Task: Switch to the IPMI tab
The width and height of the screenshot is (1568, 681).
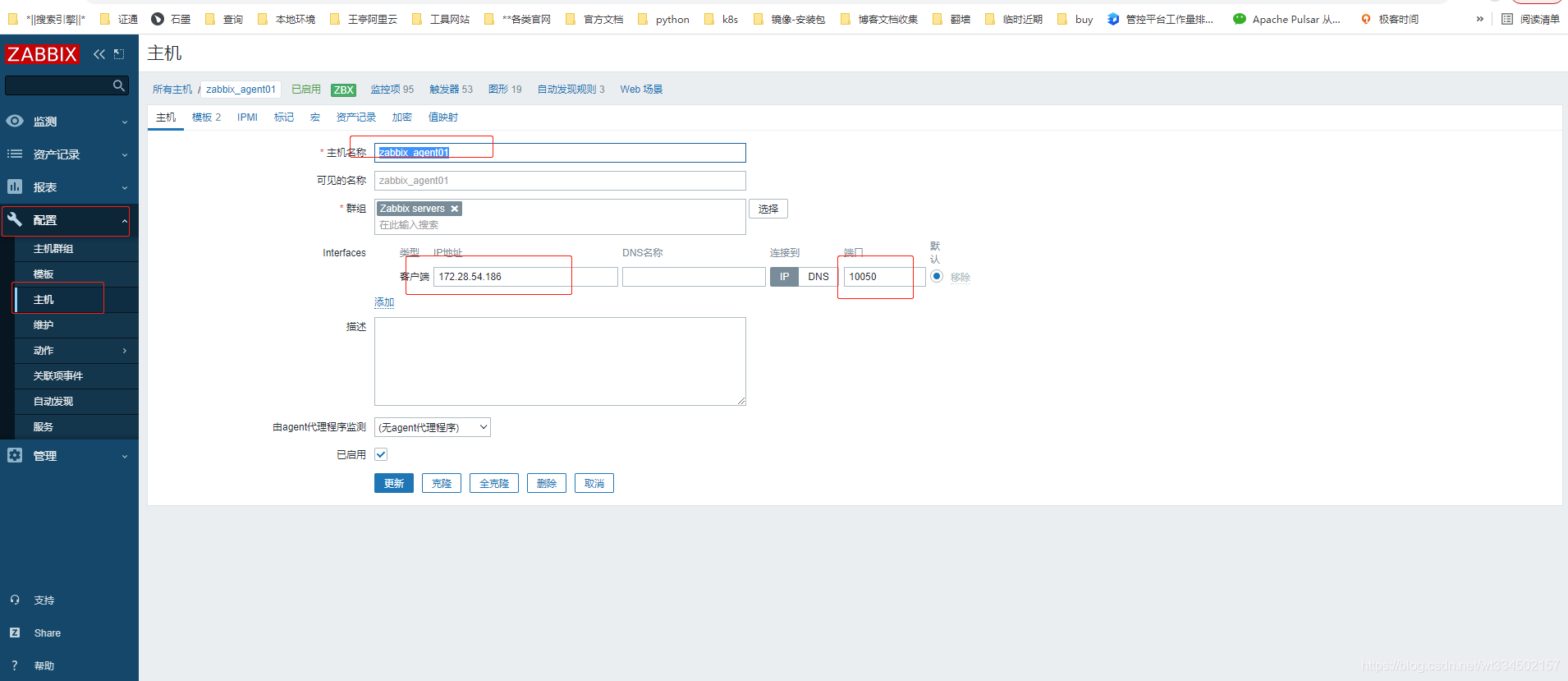Action: point(247,117)
